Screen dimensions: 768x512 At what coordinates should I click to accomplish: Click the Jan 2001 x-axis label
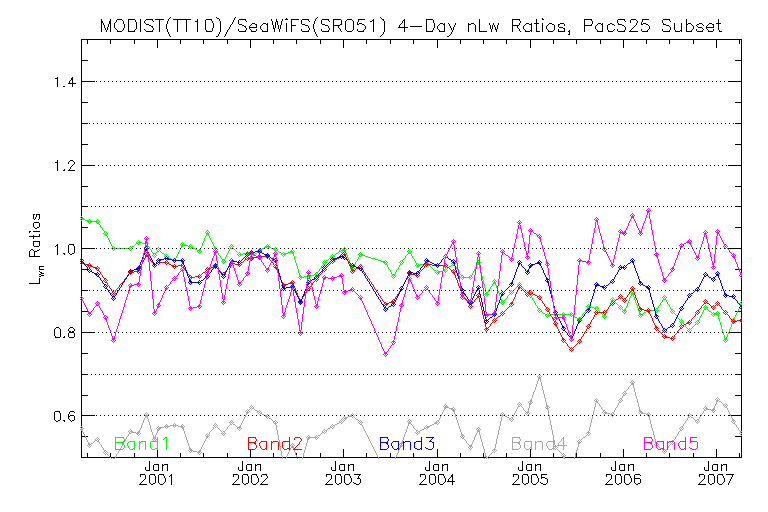[x=157, y=473]
